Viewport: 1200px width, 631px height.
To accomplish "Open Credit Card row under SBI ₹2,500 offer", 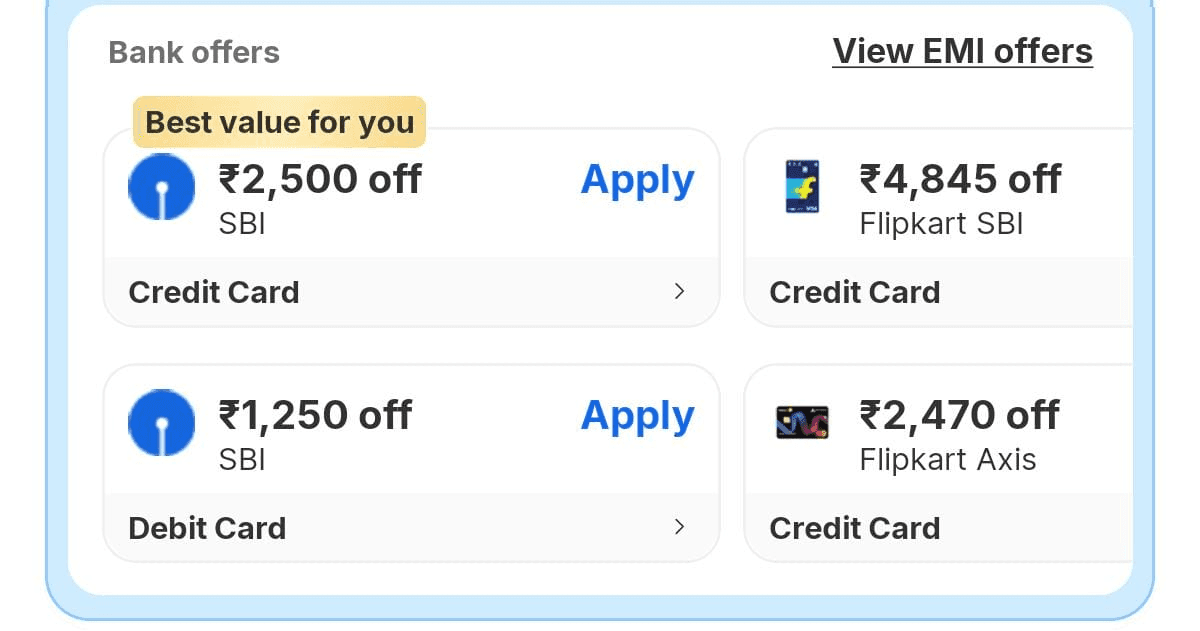I will coord(214,292).
